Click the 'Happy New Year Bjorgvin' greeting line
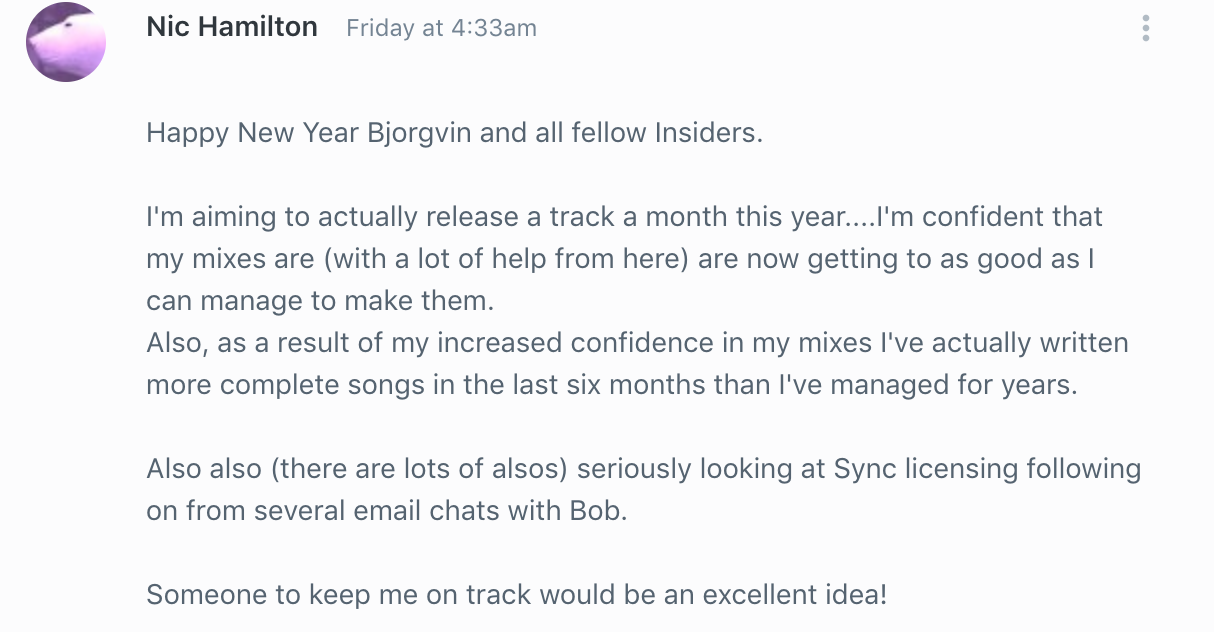 coord(454,132)
